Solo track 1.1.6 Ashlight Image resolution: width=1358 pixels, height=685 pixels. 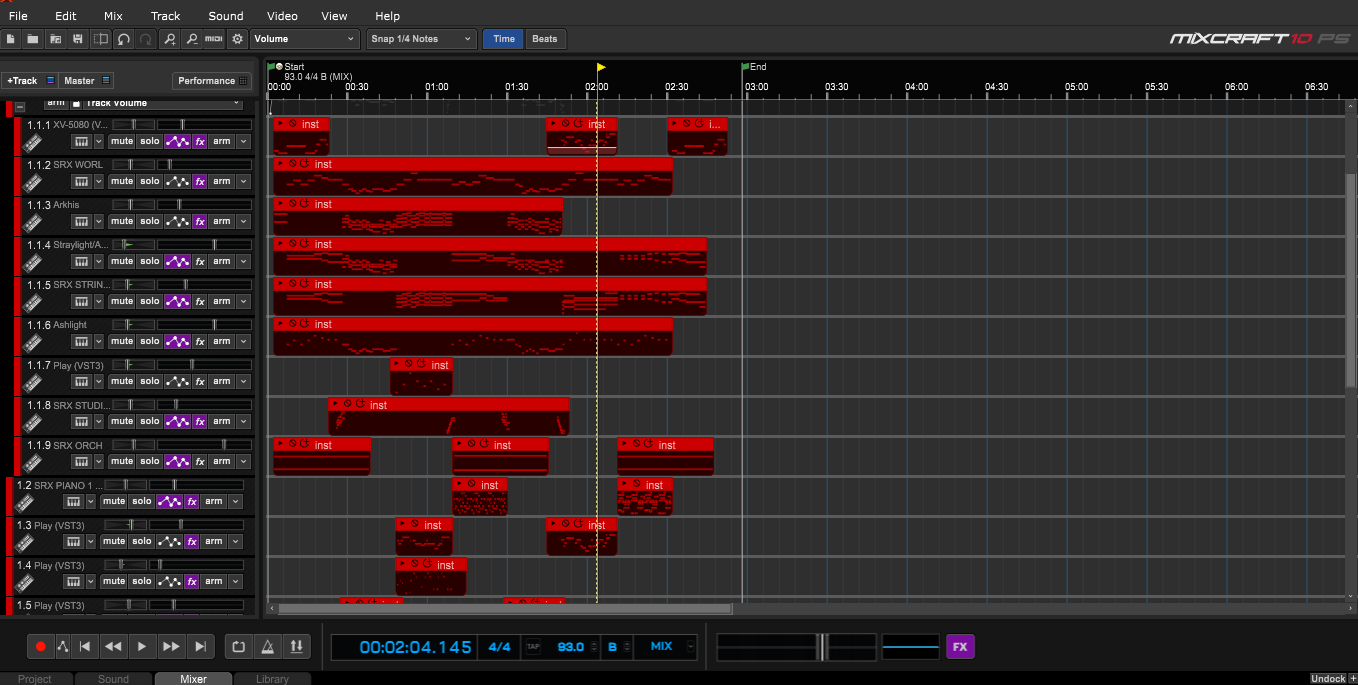pyautogui.click(x=150, y=341)
